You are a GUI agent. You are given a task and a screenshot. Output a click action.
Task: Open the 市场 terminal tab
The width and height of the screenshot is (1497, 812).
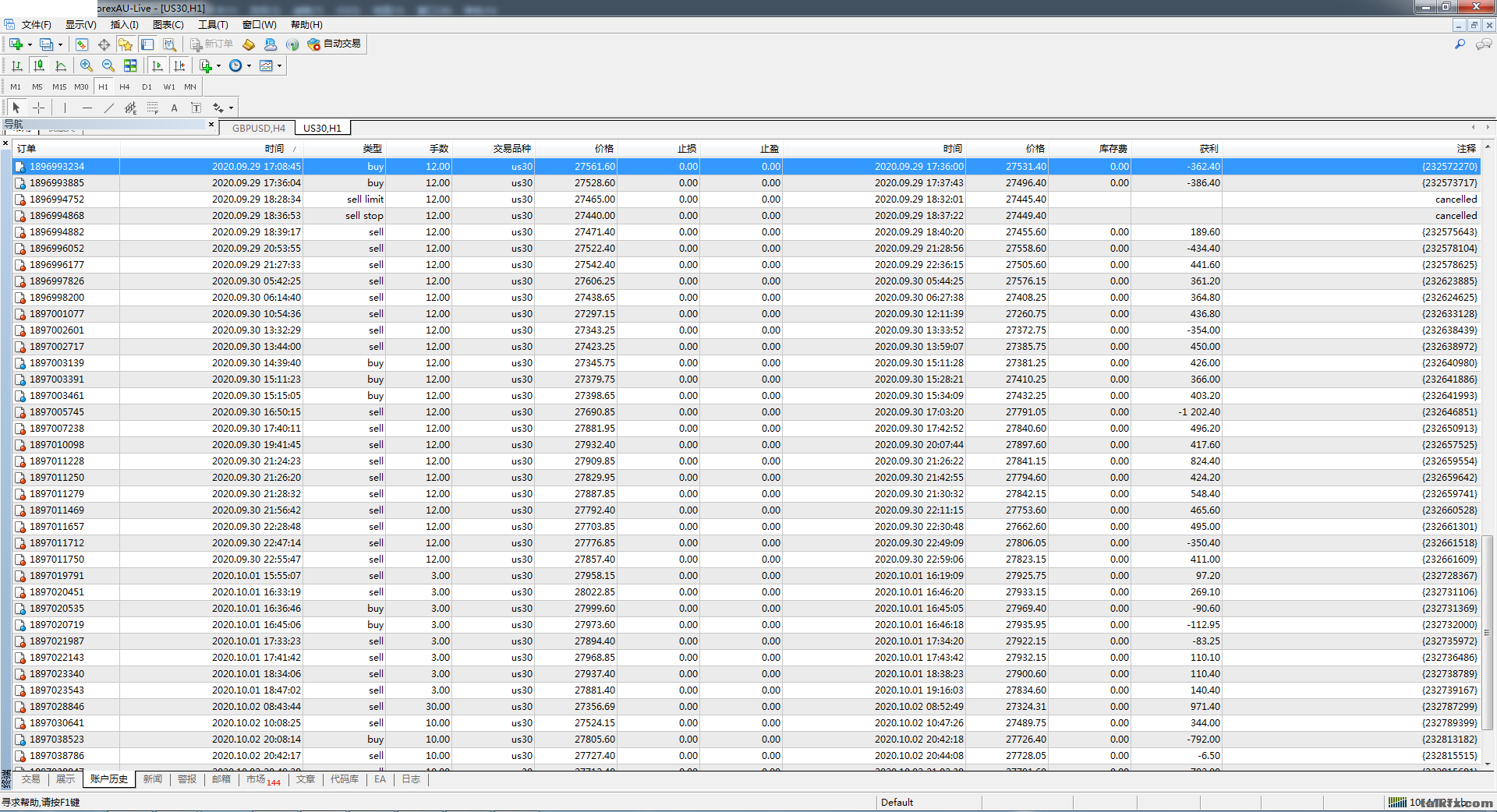pos(263,779)
